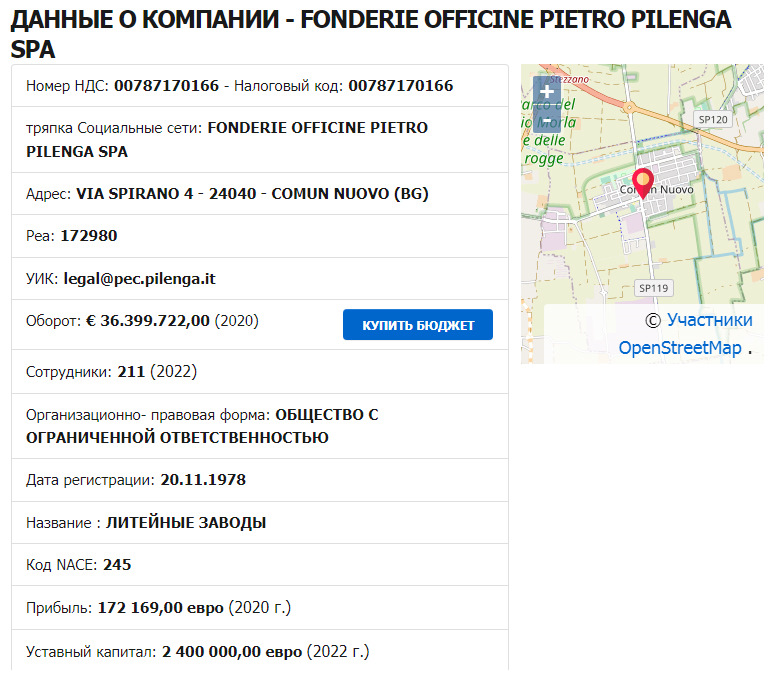774x680 pixels.
Task: Click the КУПИТЬ БЮДЖЕТ button
Action: click(x=418, y=325)
